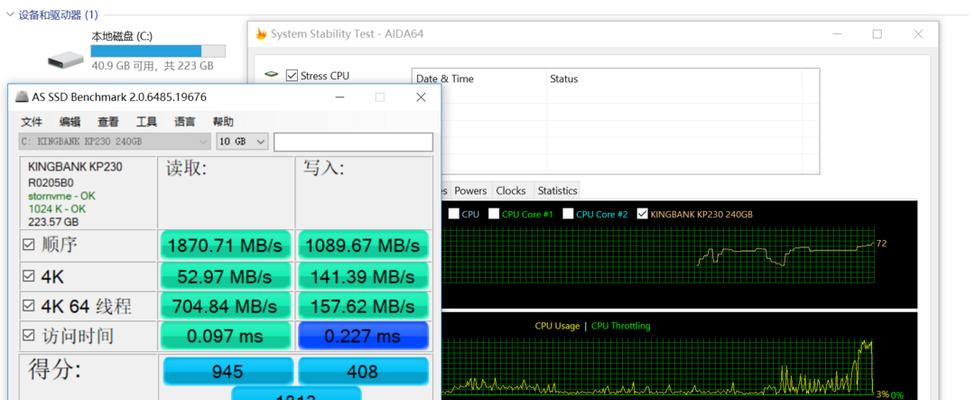
Task: Click the AIDA64 flame icon in title bar
Action: (262, 34)
